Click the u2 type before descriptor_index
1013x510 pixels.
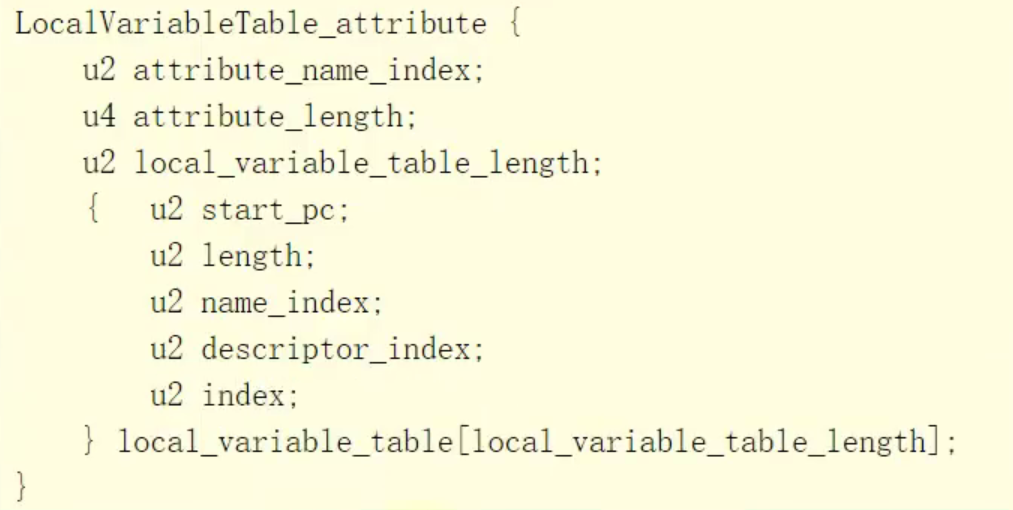pyautogui.click(x=167, y=349)
